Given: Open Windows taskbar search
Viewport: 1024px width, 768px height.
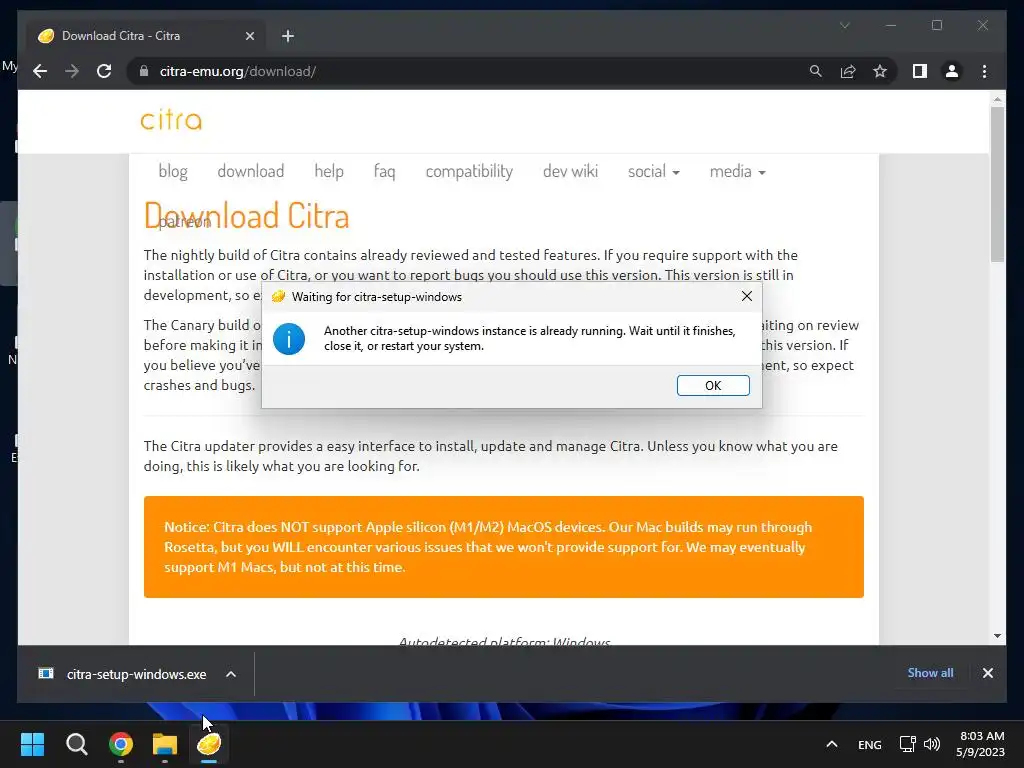Looking at the screenshot, I should (x=76, y=744).
